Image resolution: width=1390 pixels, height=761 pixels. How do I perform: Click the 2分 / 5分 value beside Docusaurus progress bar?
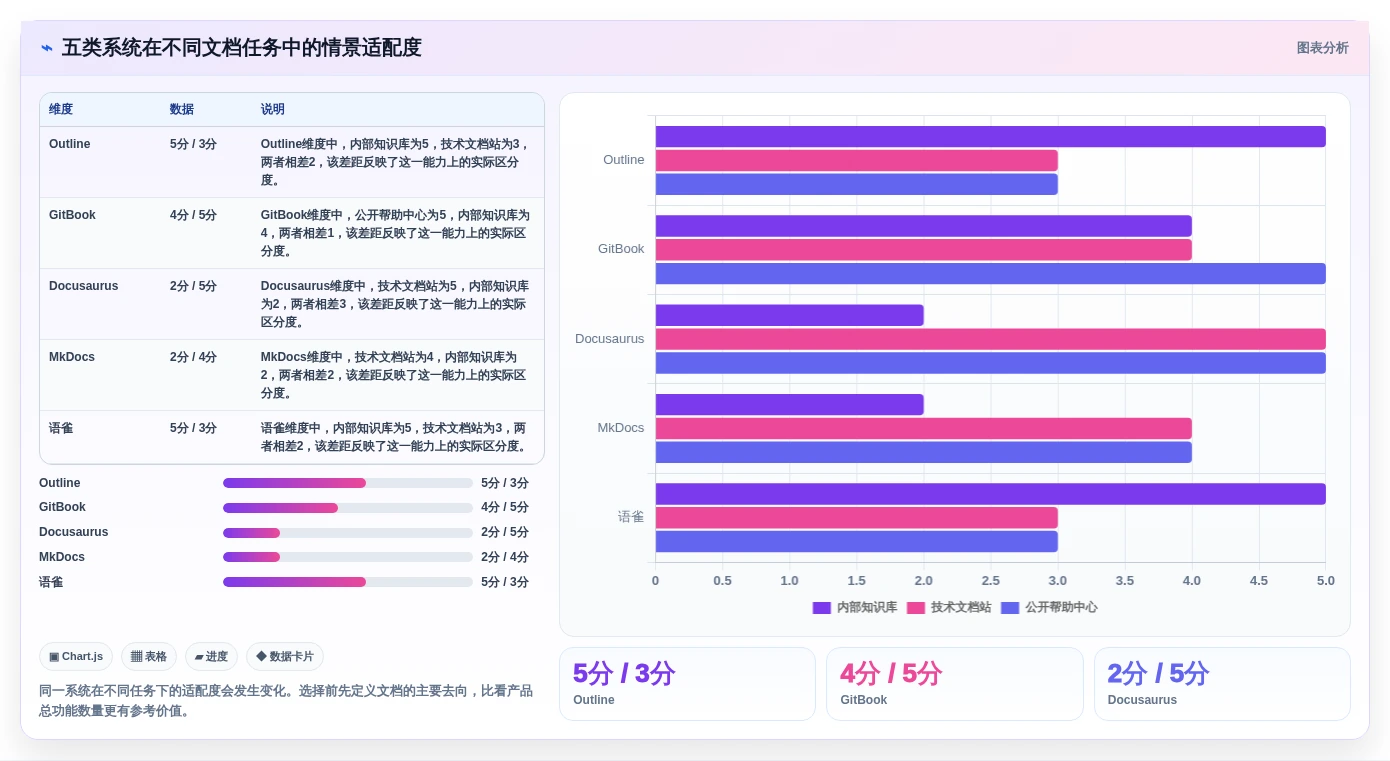click(505, 533)
